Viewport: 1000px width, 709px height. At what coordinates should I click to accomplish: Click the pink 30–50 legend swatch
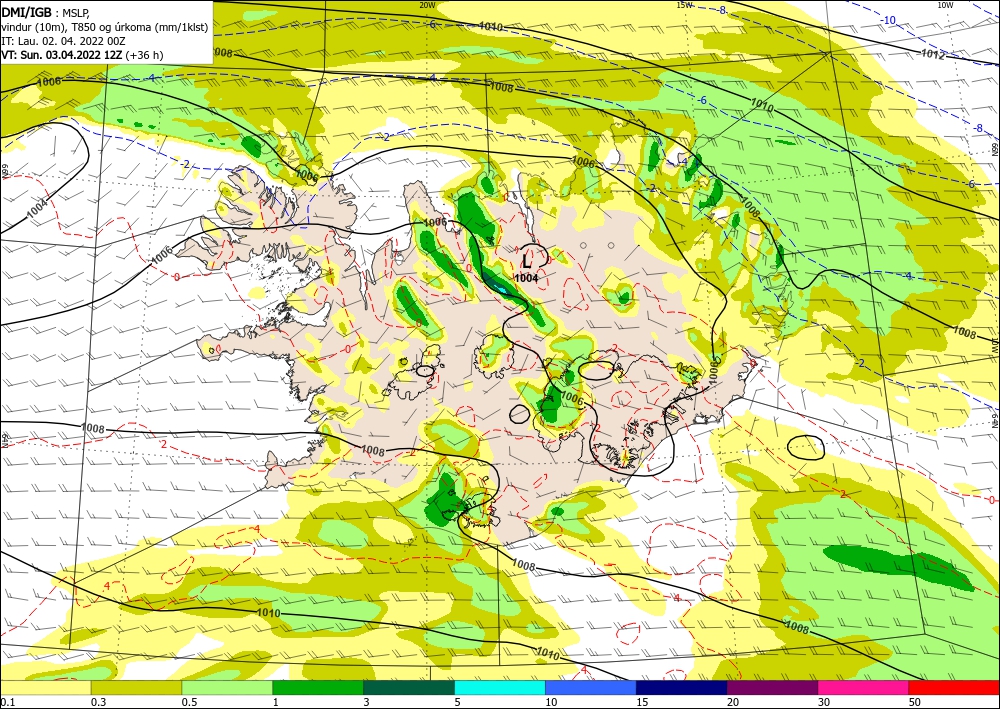click(864, 687)
